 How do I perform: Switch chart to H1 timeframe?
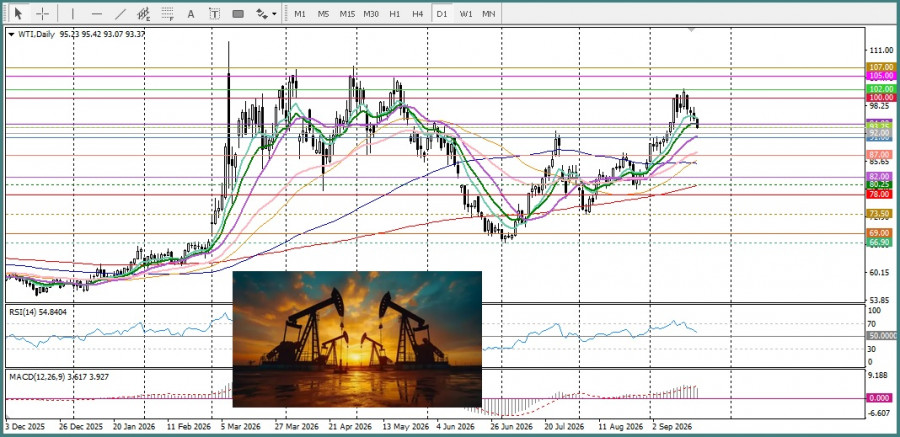(394, 13)
